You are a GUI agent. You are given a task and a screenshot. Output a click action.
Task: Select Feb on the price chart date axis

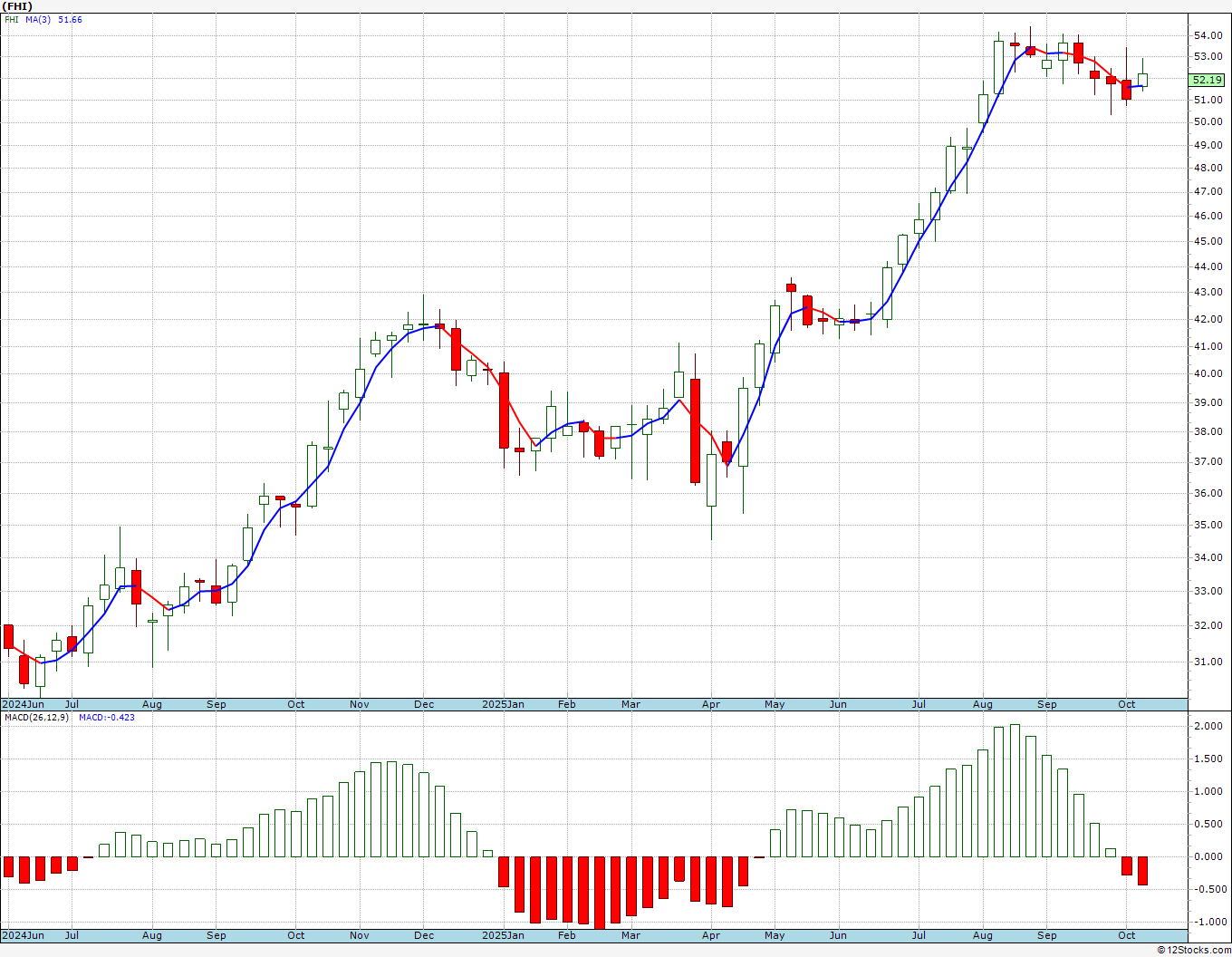click(x=567, y=704)
